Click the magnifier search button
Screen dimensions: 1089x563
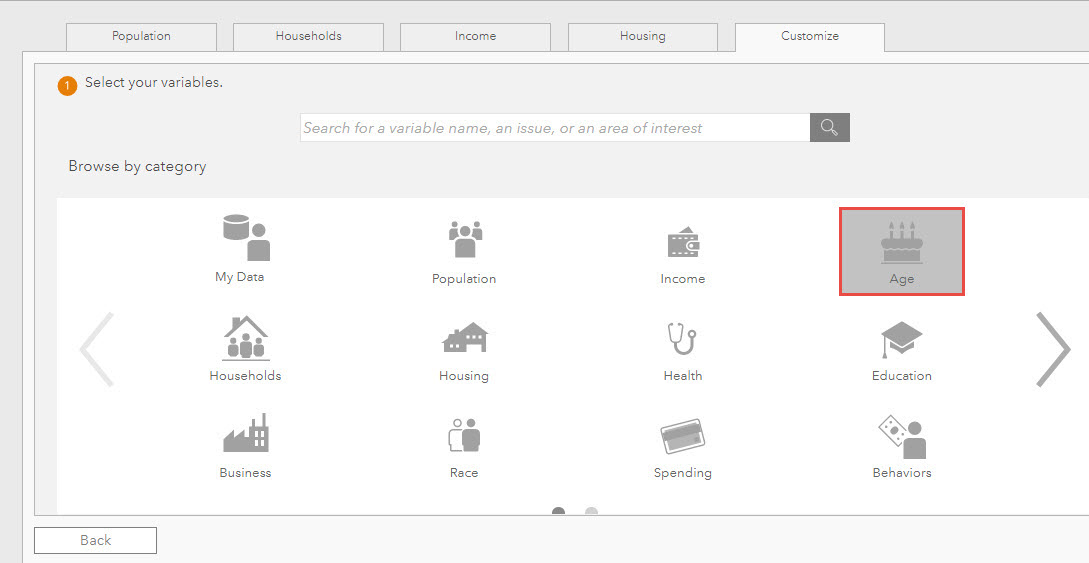coord(829,128)
